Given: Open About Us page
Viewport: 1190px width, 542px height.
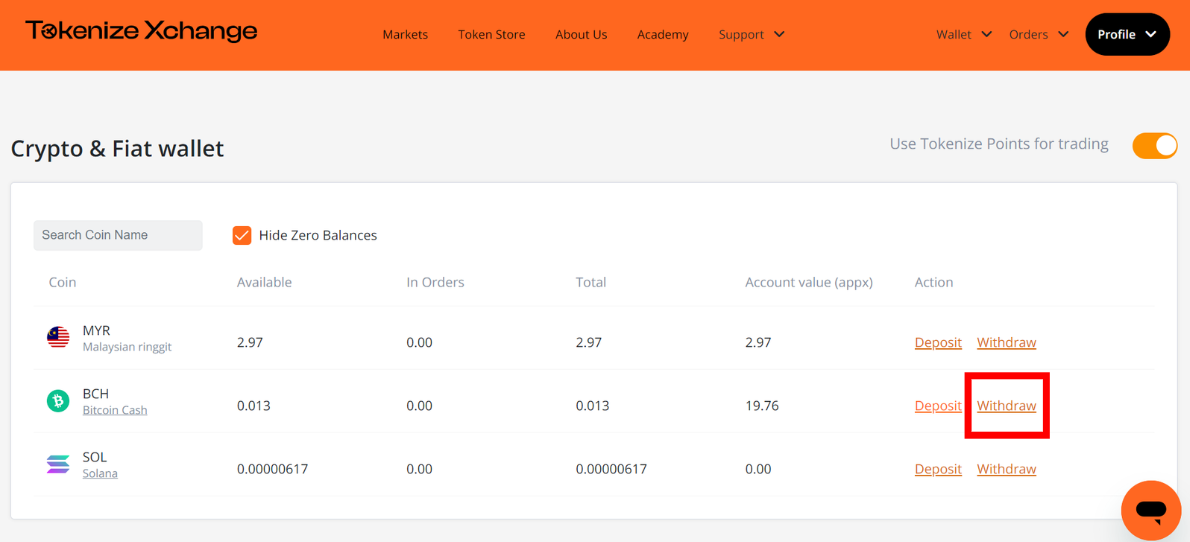Looking at the screenshot, I should pos(581,34).
